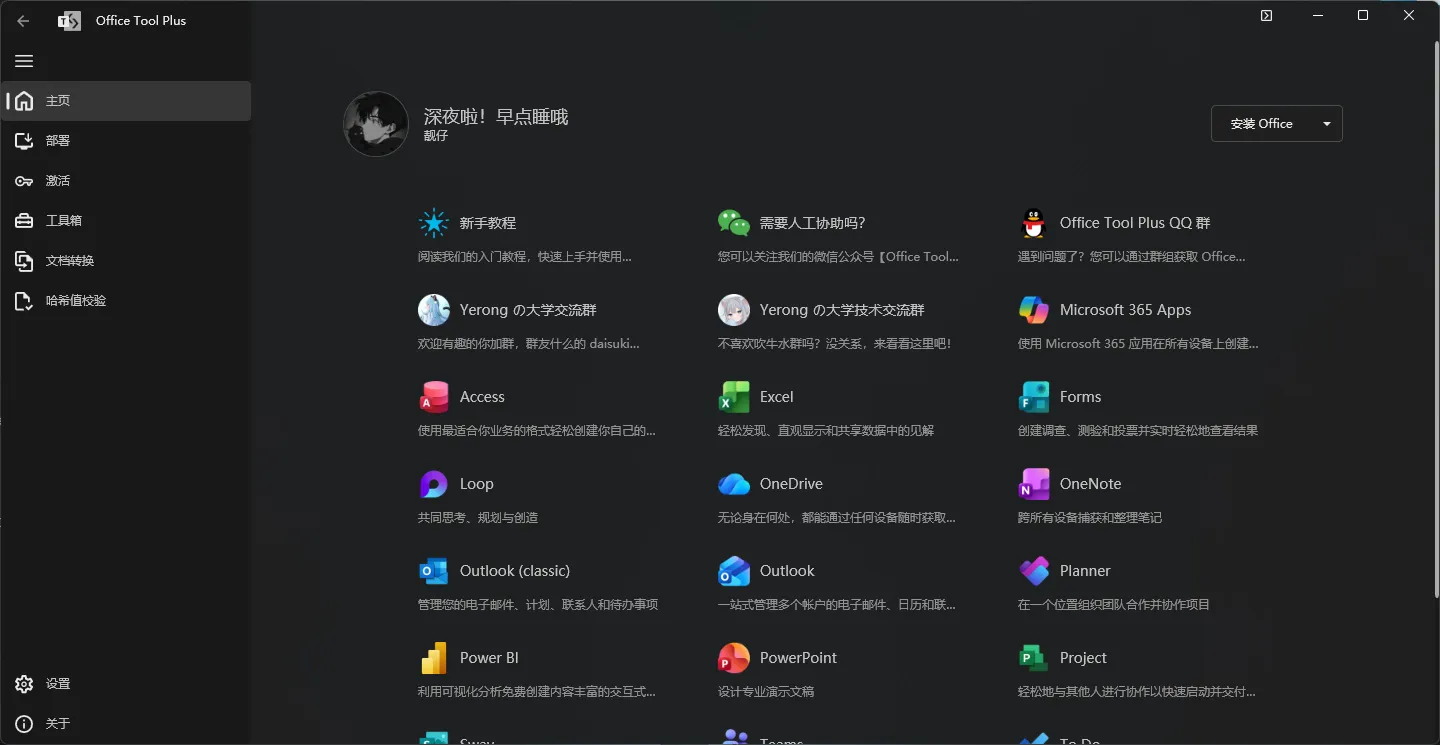Go to the 部署 deploy section

coord(126,141)
